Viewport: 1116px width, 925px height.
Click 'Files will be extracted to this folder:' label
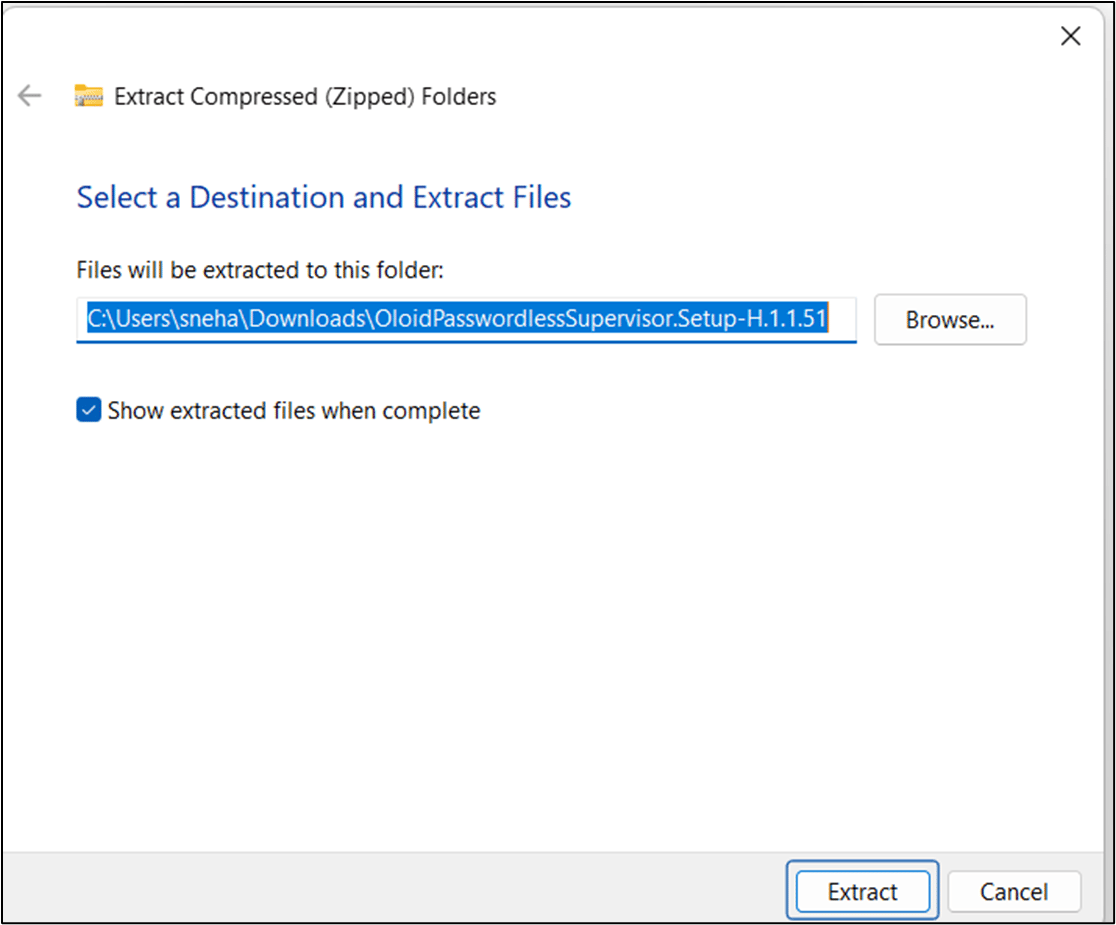coord(260,270)
